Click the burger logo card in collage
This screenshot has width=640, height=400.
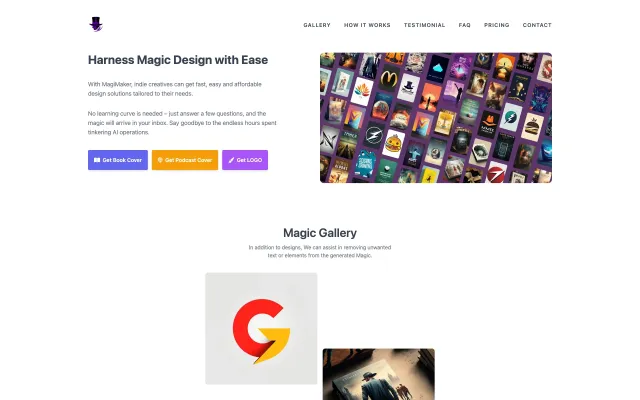(533, 127)
